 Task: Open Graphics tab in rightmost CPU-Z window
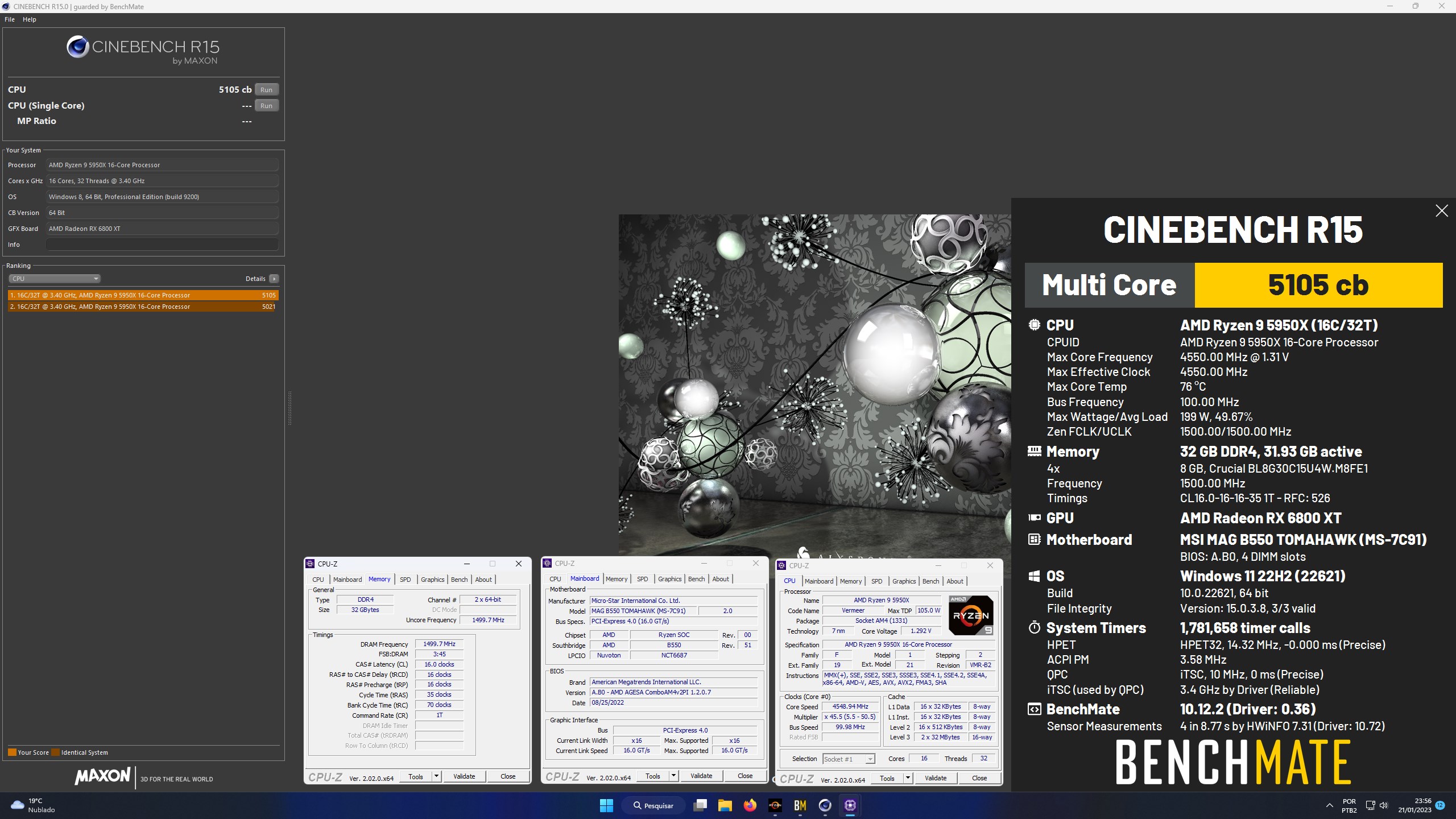point(904,581)
